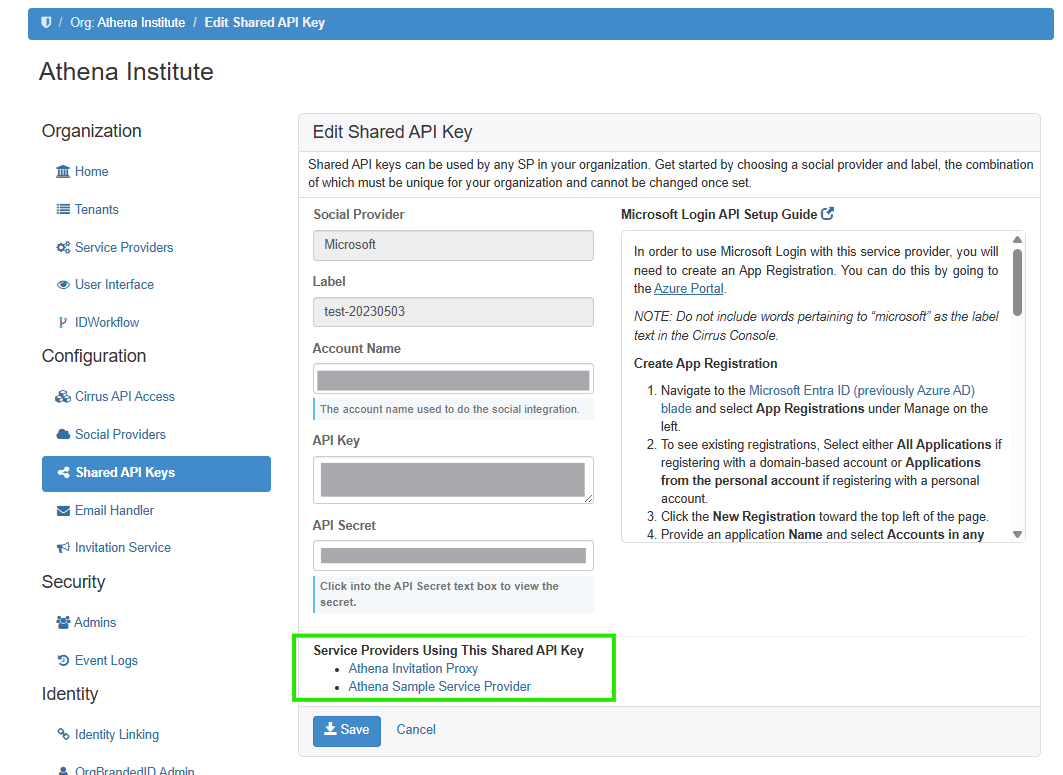Go to Invitation Service page

coord(122,548)
